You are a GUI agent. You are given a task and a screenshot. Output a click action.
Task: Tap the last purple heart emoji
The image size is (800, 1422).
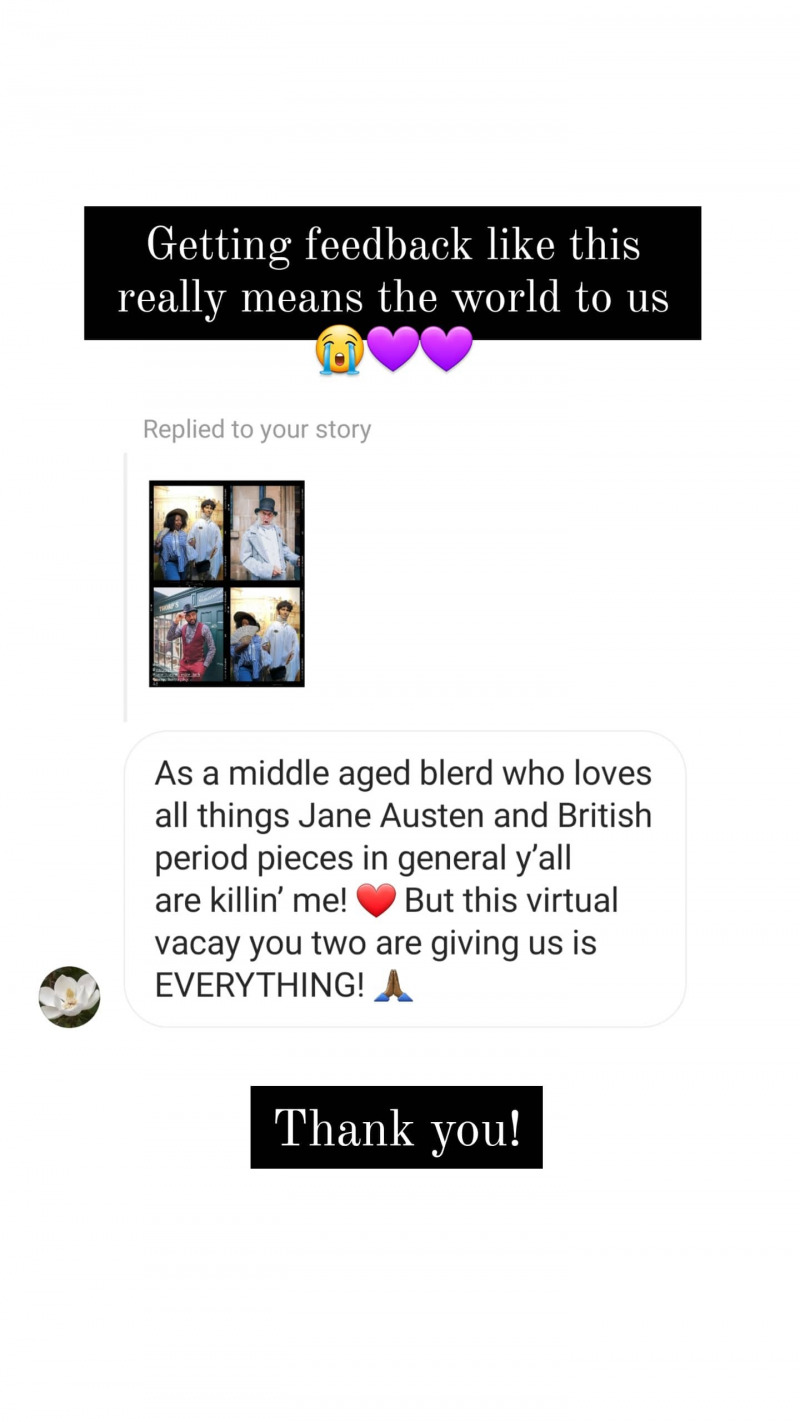(x=446, y=349)
